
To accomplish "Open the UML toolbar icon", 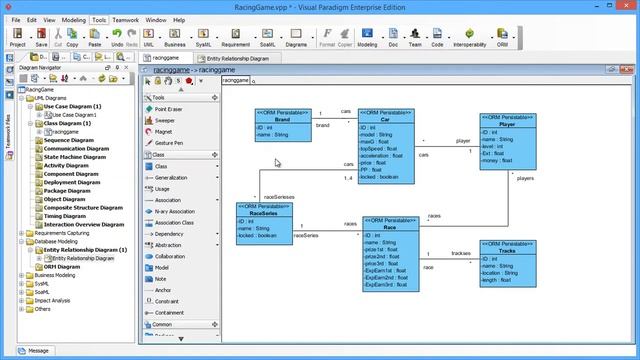I will [149, 38].
